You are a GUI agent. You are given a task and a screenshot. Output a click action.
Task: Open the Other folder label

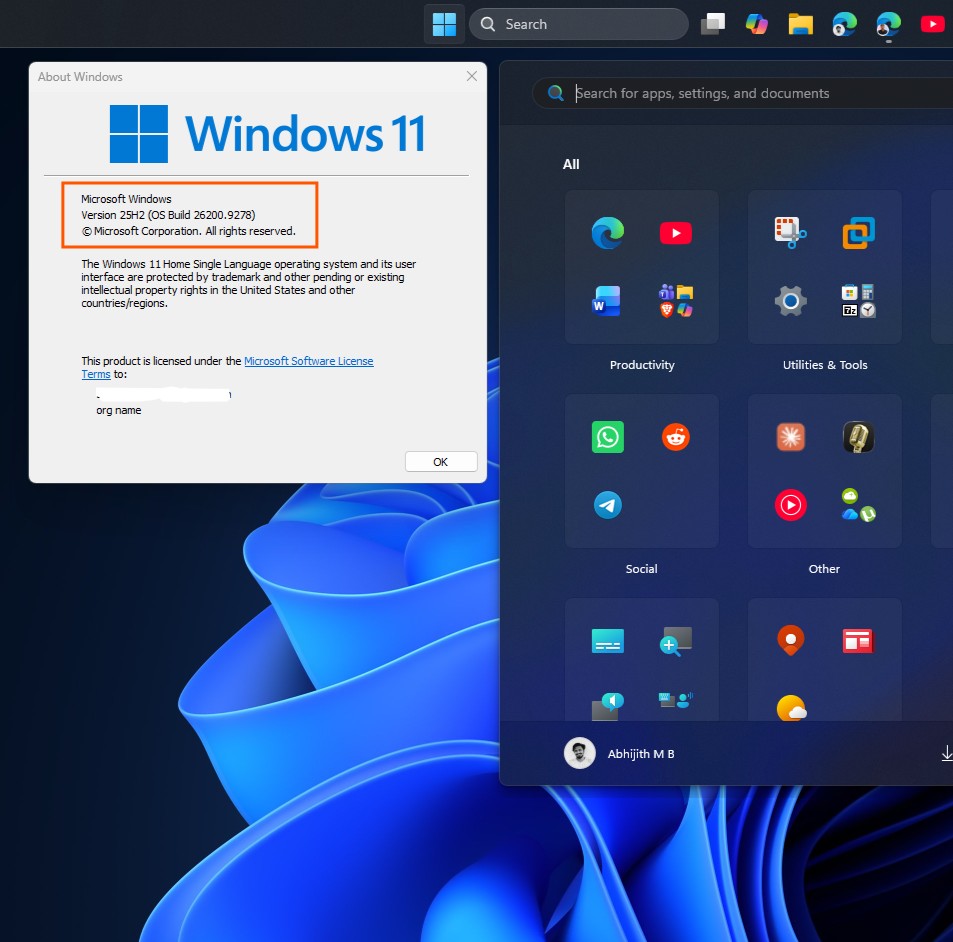(x=824, y=569)
